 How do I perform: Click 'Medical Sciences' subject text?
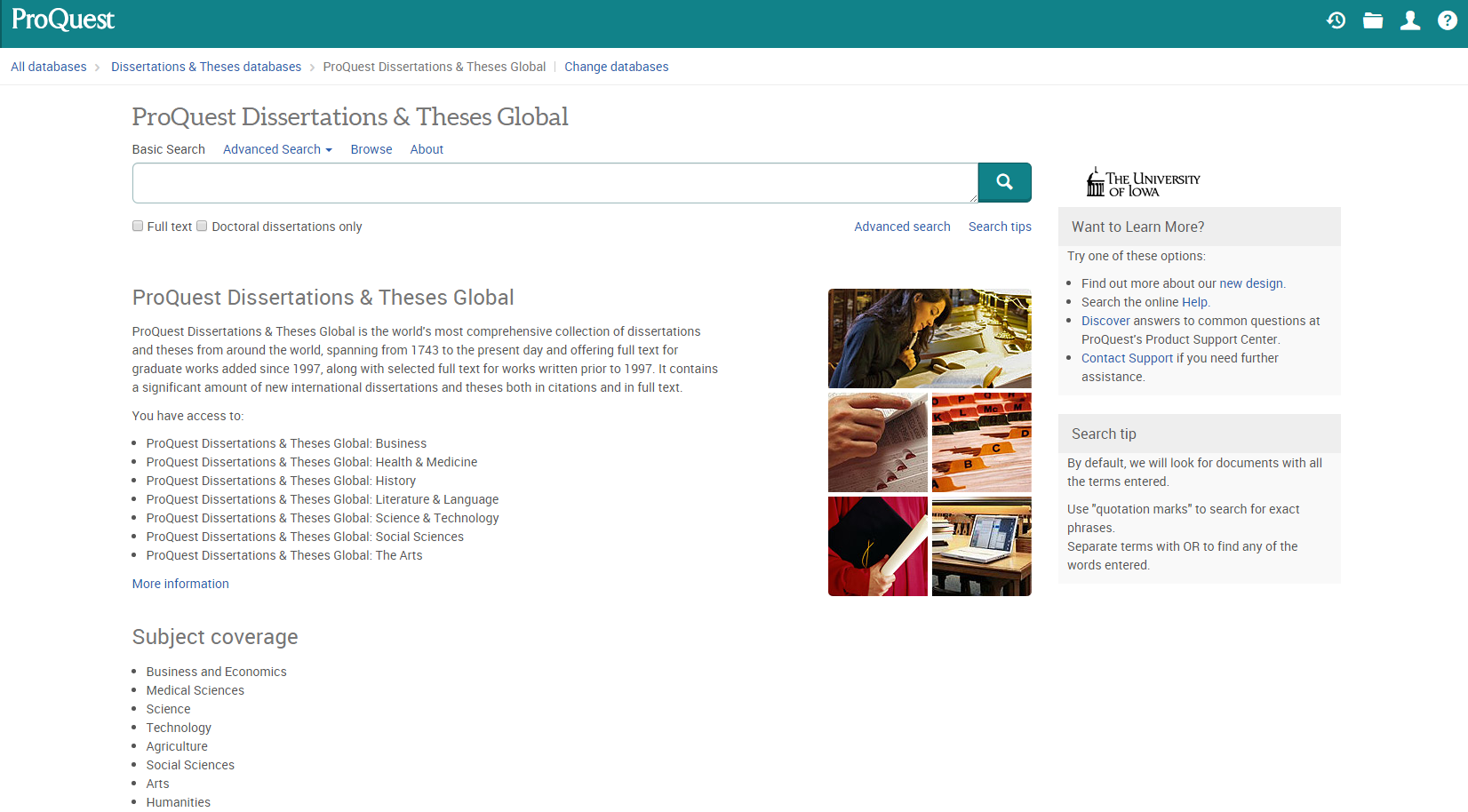[x=195, y=690]
